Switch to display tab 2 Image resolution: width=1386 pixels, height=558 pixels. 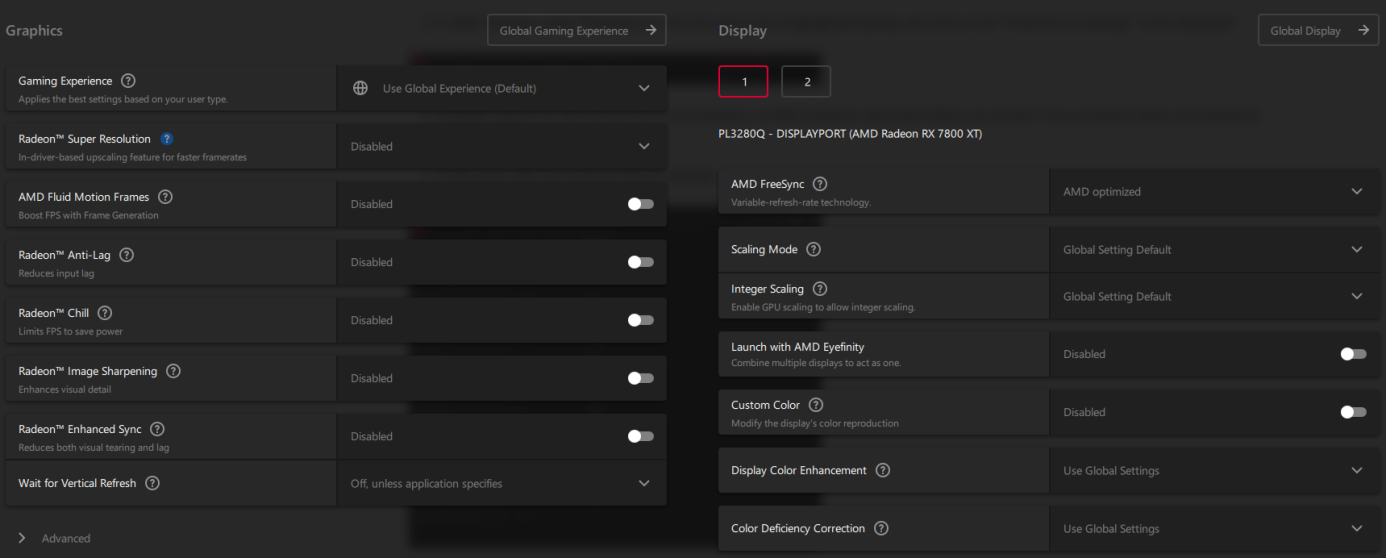pyautogui.click(x=806, y=81)
